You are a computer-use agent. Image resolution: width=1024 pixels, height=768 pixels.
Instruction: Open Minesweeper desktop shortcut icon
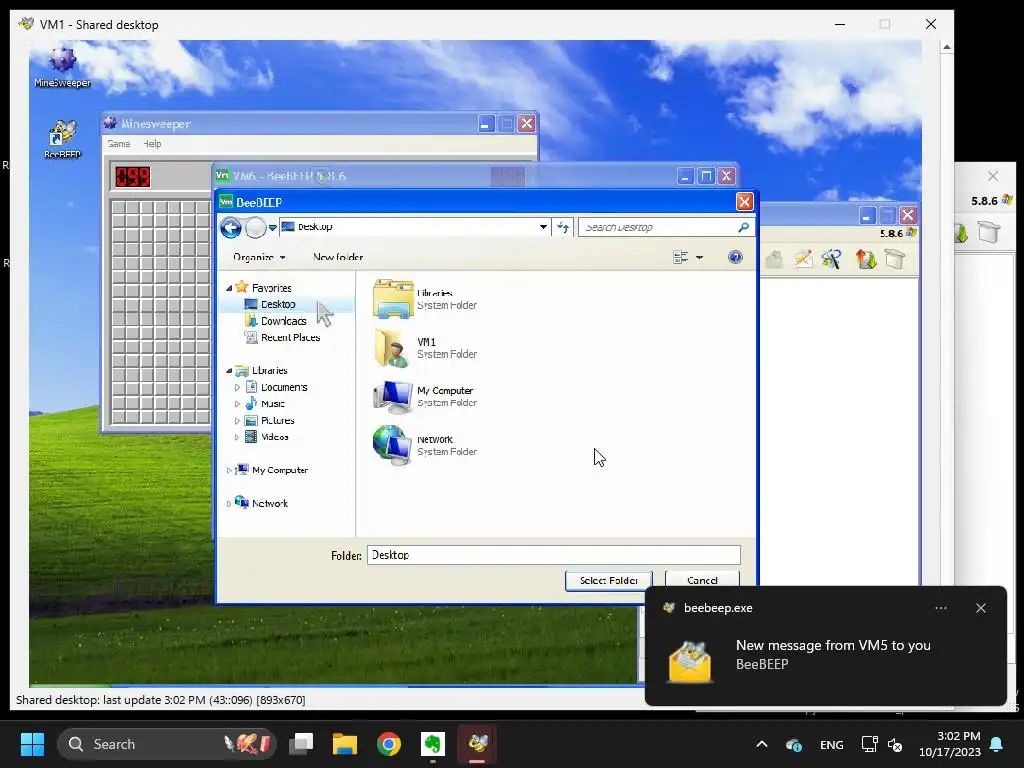[x=63, y=67]
